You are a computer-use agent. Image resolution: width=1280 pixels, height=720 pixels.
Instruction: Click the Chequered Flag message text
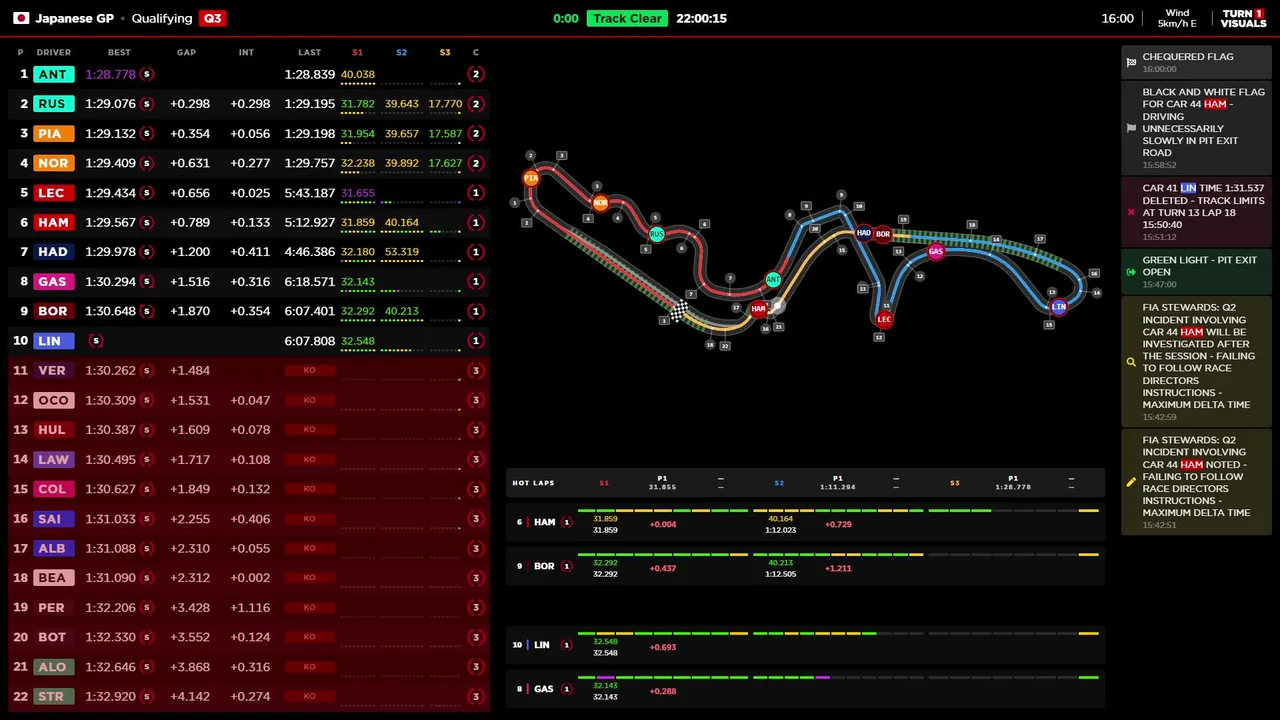point(1188,57)
